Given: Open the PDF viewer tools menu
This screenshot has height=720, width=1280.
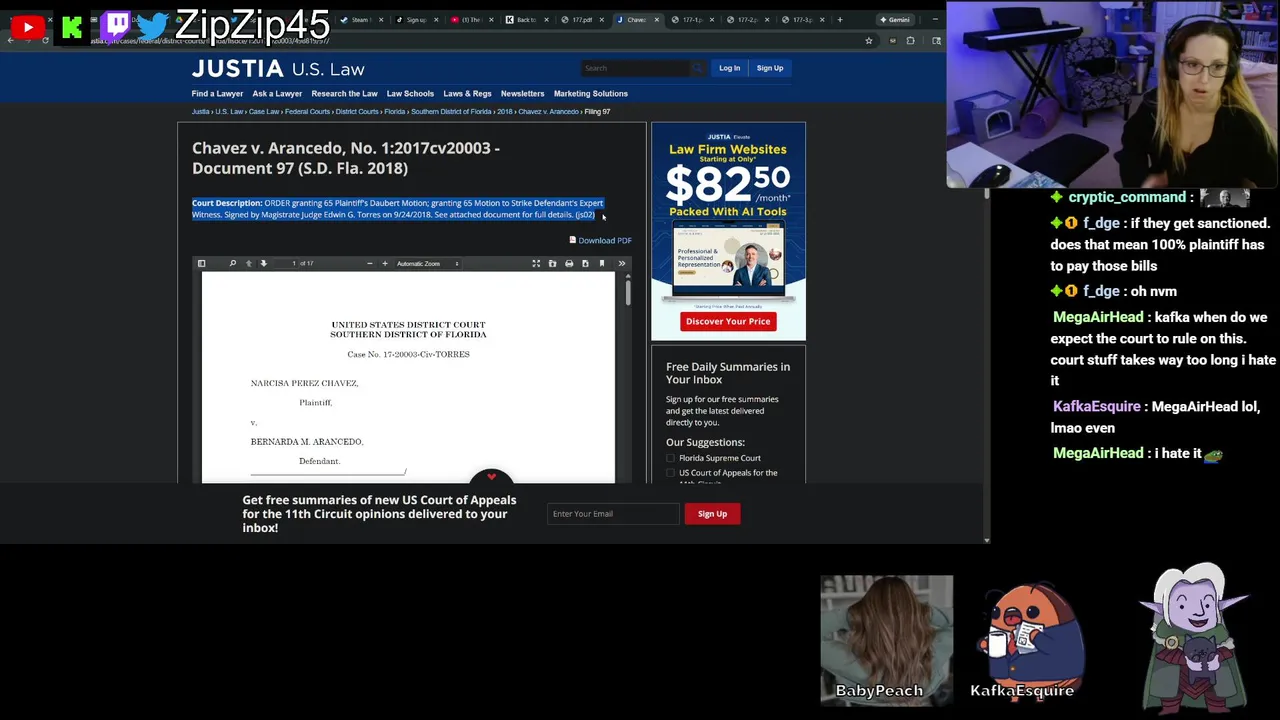Looking at the screenshot, I should point(621,264).
